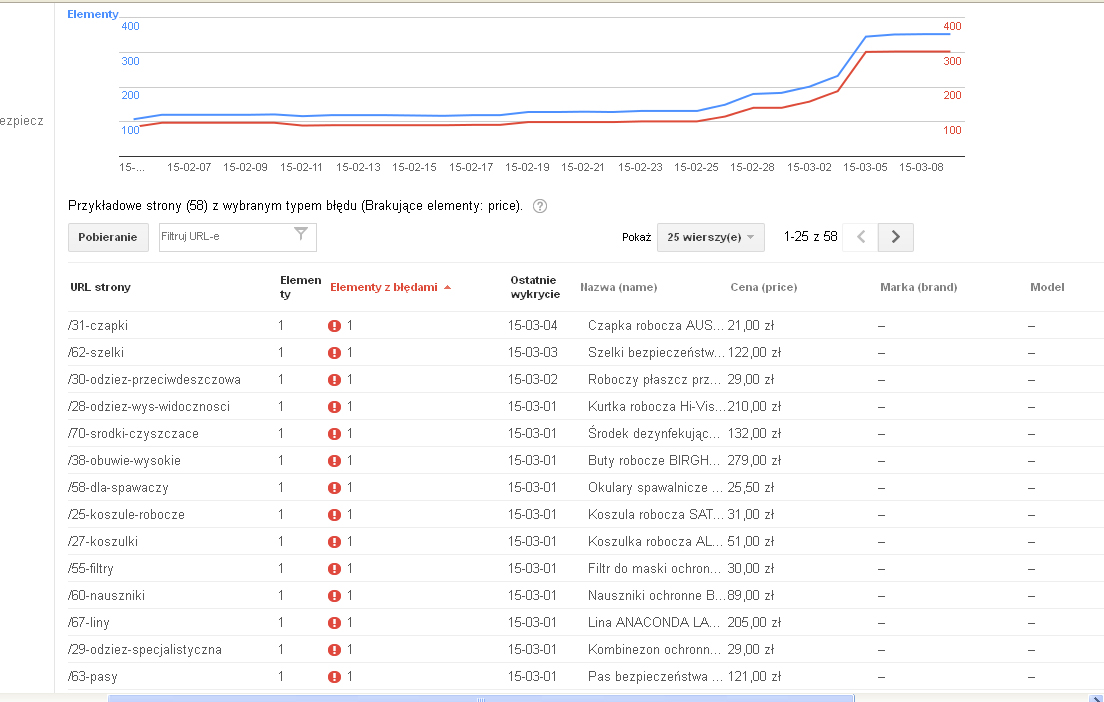Click error icon in /38-obuwie-wysokie row
1104x702 pixels.
tap(334, 461)
